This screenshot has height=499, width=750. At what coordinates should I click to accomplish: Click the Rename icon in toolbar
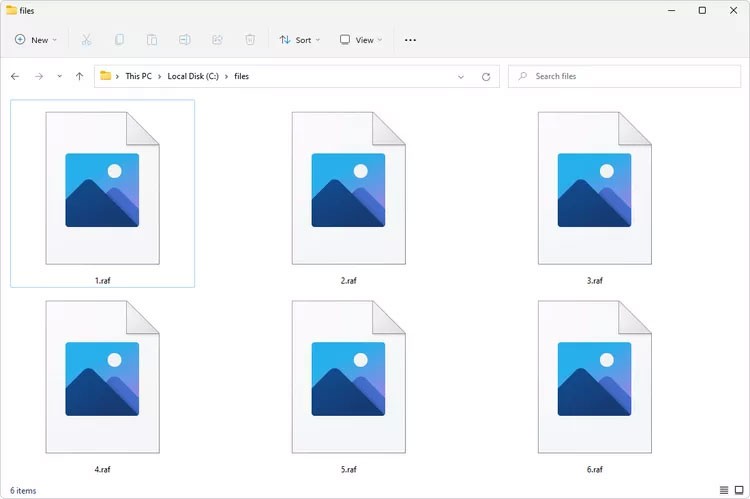[185, 40]
